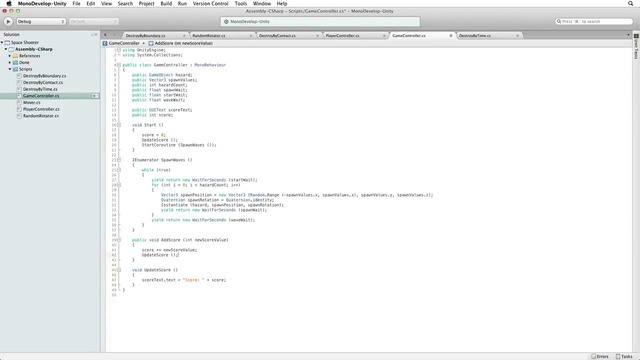This screenshot has height=360, width=640.
Task: Open the Errors pad from the status bar
Action: pos(600,356)
